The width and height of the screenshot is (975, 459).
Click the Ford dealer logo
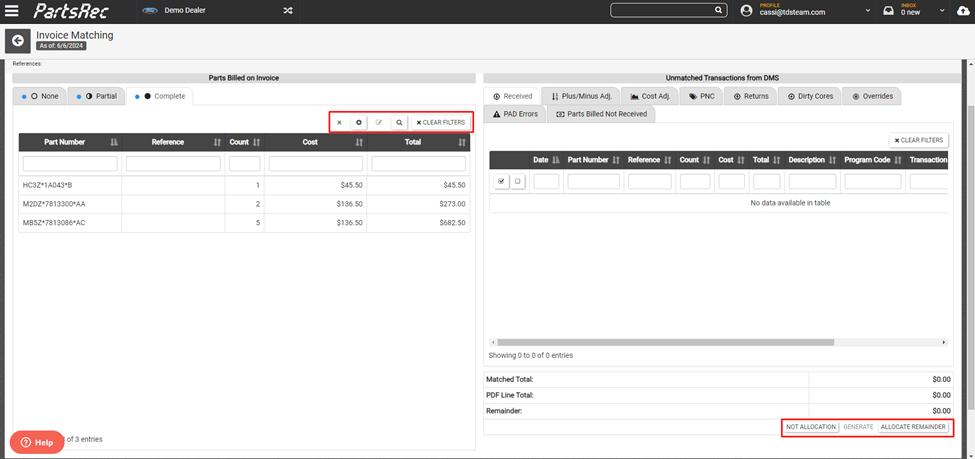(x=150, y=11)
